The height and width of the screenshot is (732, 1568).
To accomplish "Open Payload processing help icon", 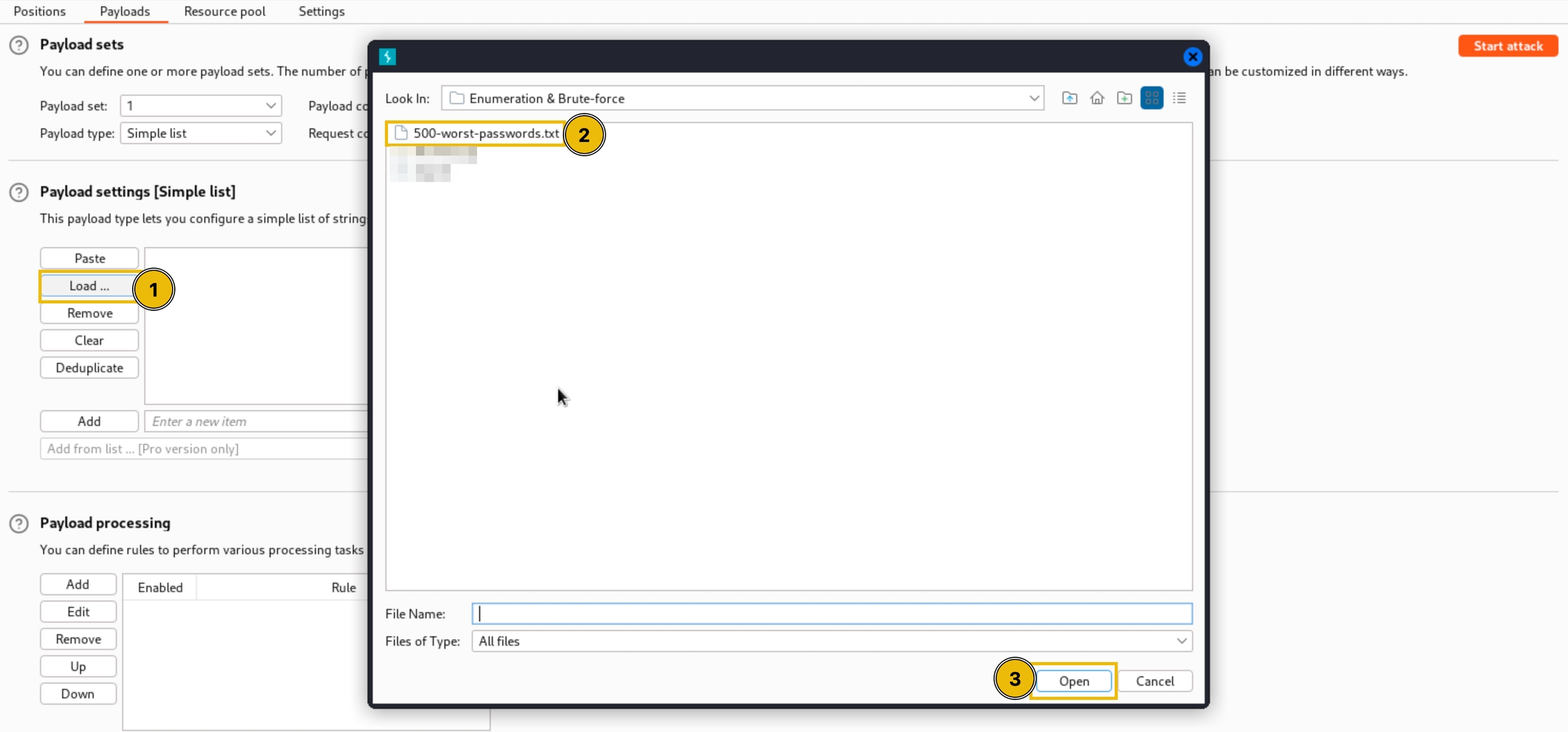I will tap(19, 523).
